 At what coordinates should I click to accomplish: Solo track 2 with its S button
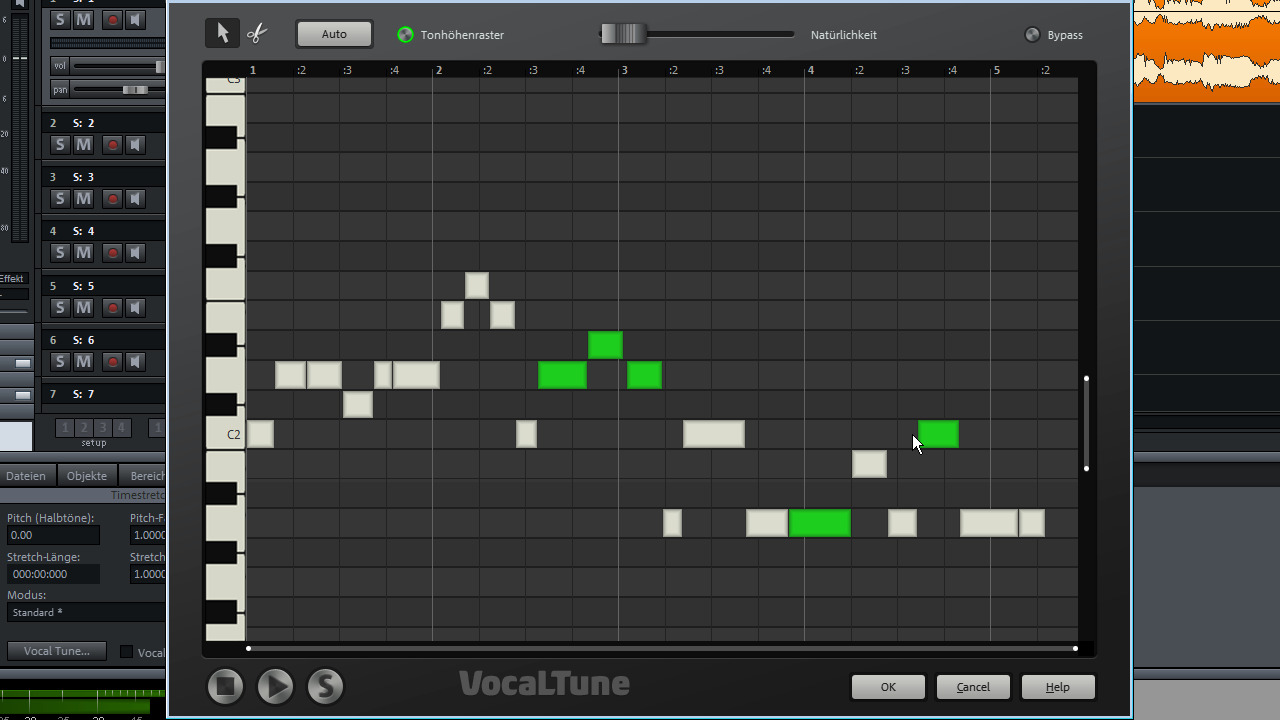[59, 145]
